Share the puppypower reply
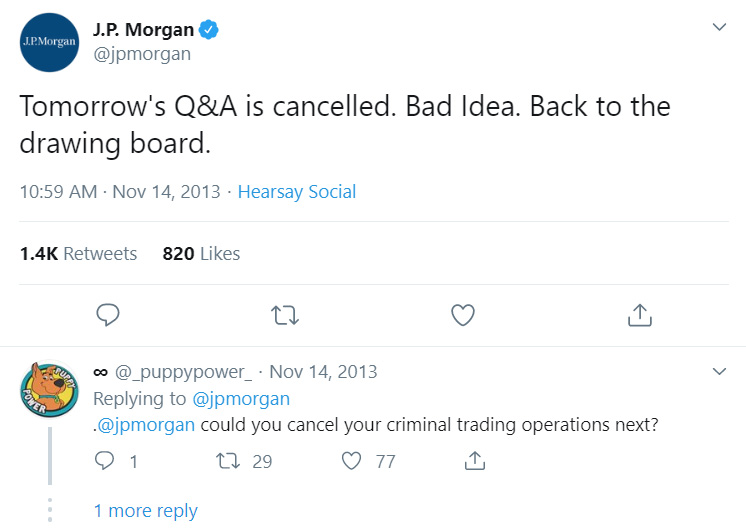Viewport: 746px width, 532px height. (x=476, y=461)
